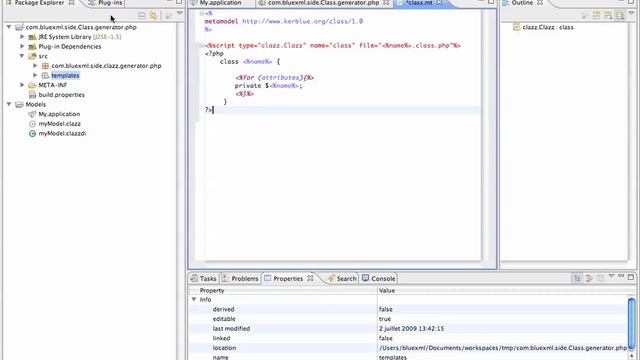Screen dimensions: 640x360
Task: Toggle the highlighted Outline toolbar button
Action: (620, 16)
